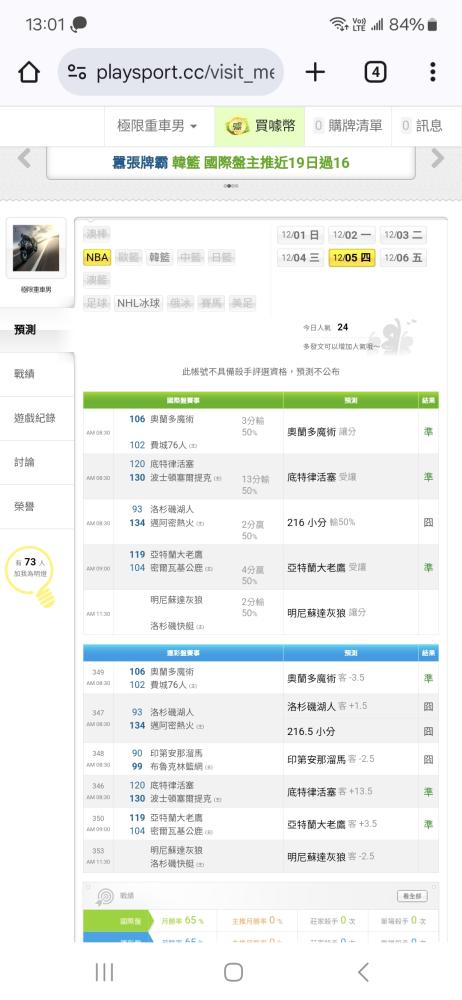Select the NBA league filter
The height and width of the screenshot is (1000, 462).
click(98, 258)
